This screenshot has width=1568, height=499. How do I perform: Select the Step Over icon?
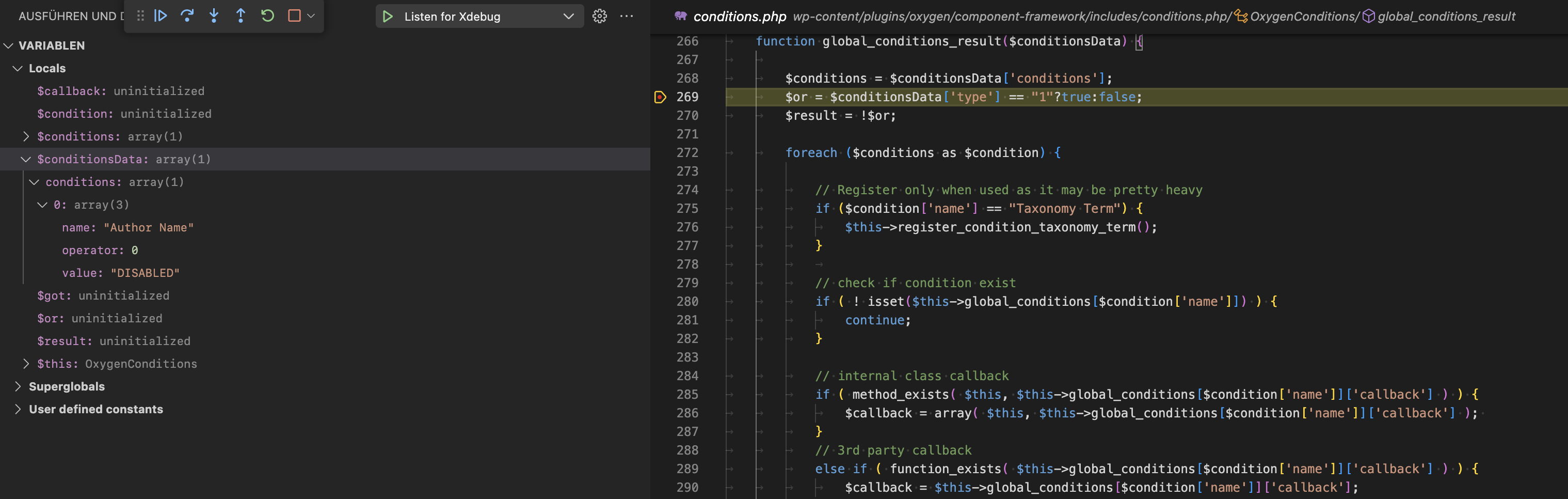pos(187,17)
